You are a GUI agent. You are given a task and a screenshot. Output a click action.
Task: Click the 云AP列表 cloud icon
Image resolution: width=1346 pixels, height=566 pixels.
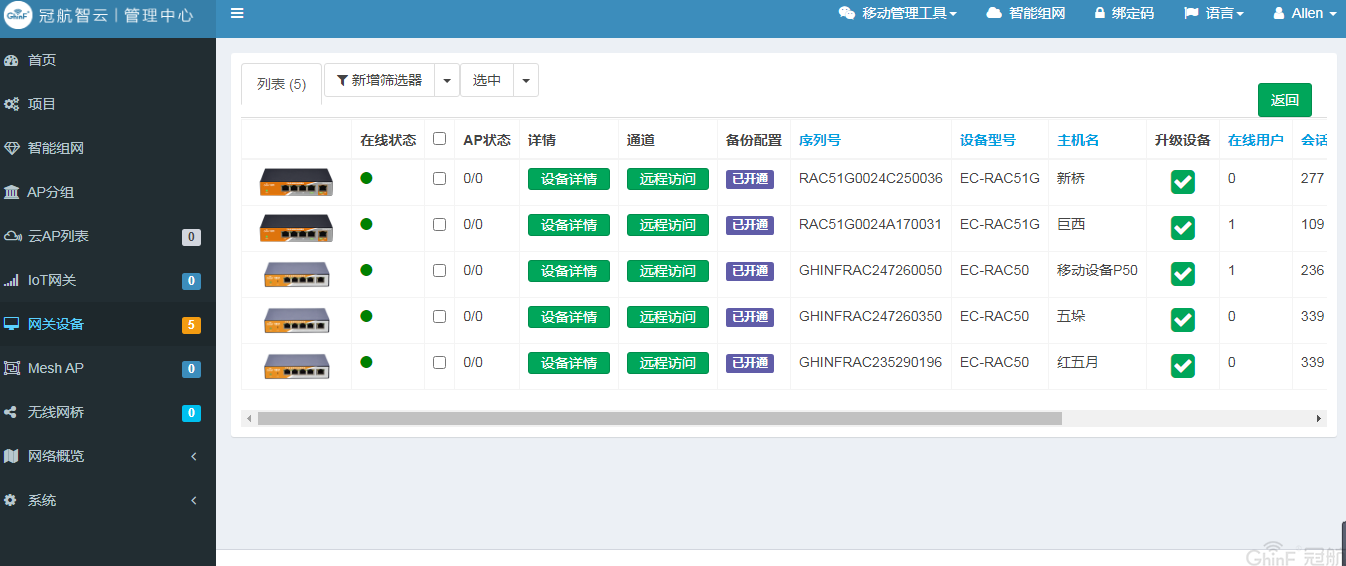13,236
